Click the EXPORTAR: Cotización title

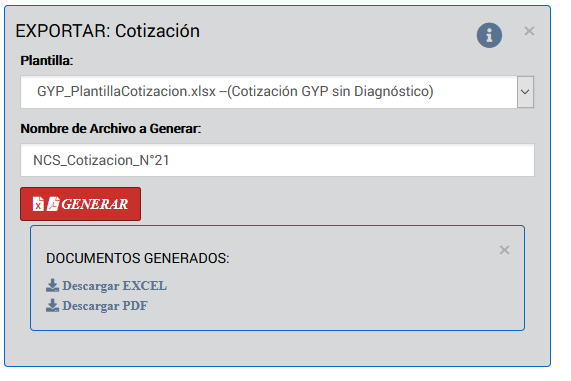pos(107,31)
